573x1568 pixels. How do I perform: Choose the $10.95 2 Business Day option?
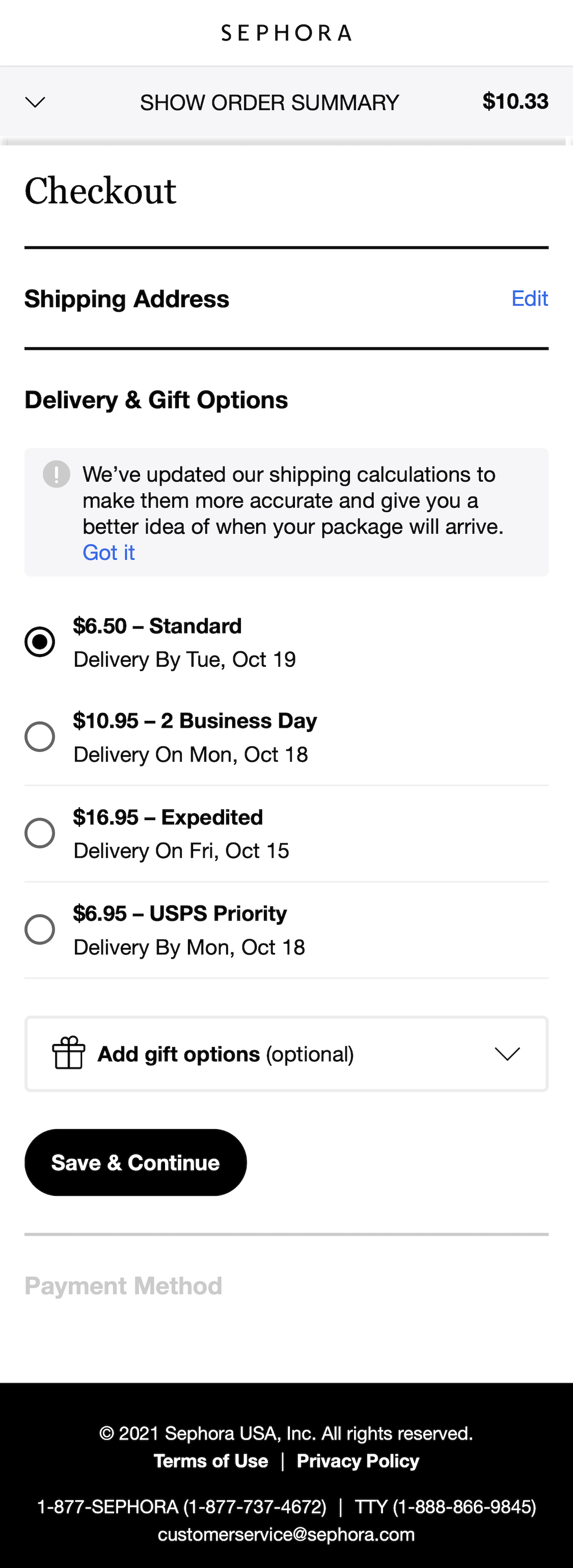(40, 737)
